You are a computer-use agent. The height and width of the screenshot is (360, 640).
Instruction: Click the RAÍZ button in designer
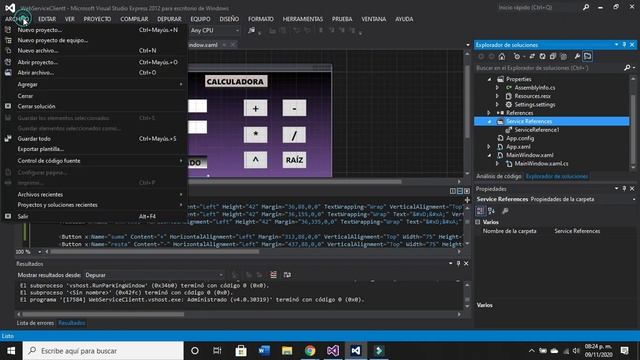294,160
